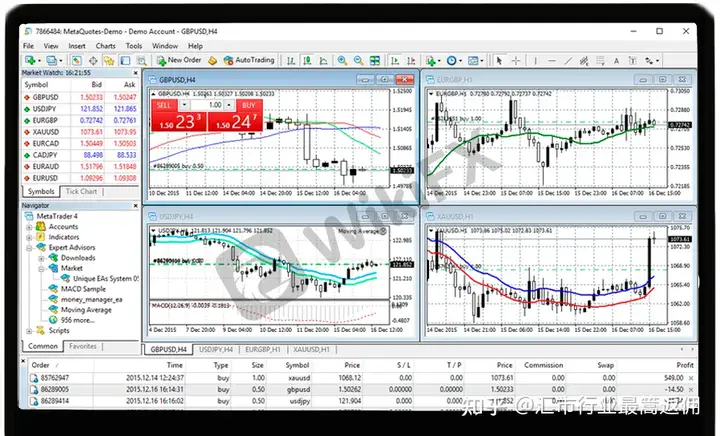Click the 1.00 volume field on GBPUSD chart
720x436 pixels.
[x=207, y=105]
